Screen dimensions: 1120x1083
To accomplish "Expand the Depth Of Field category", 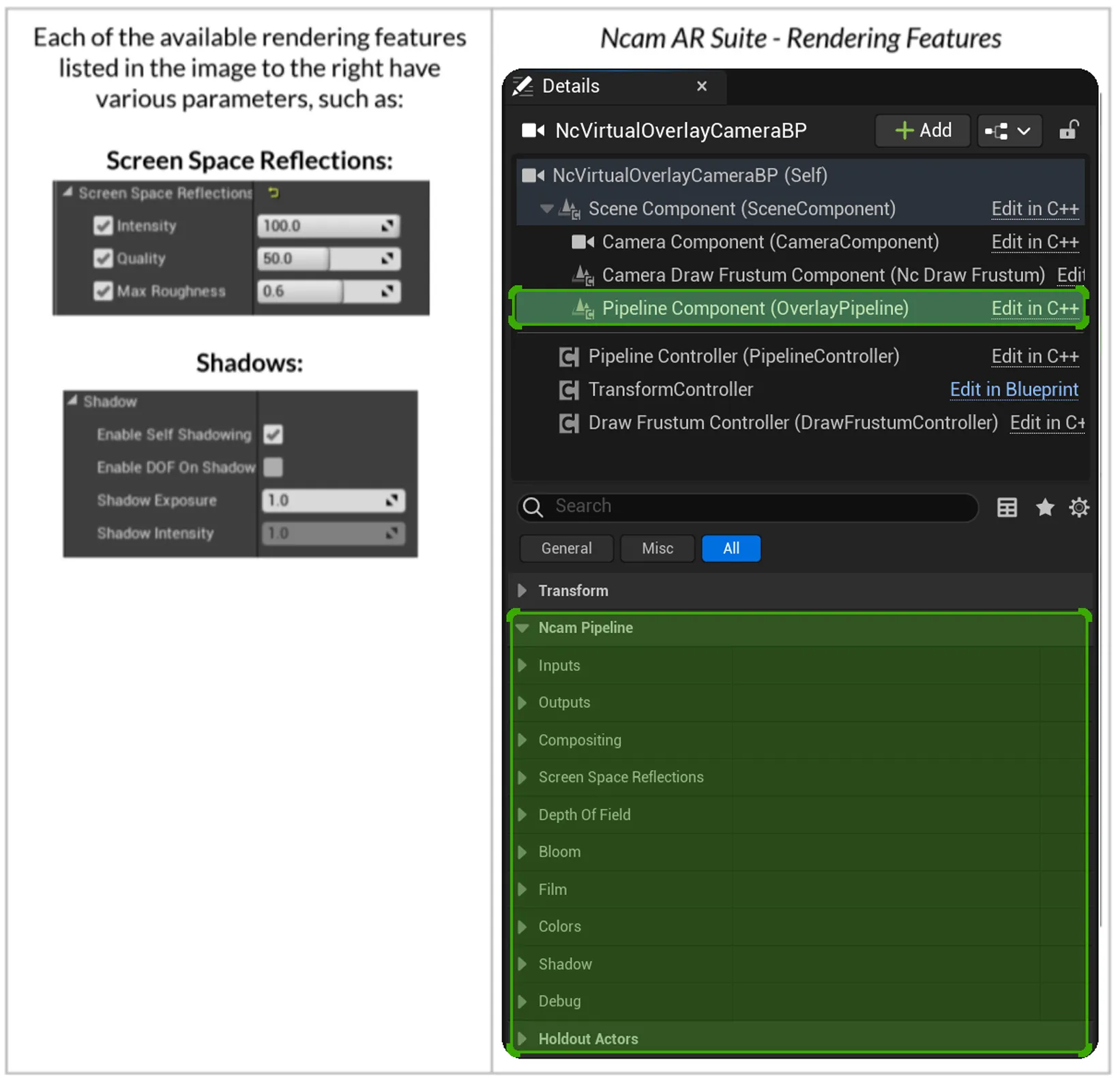I will [522, 815].
